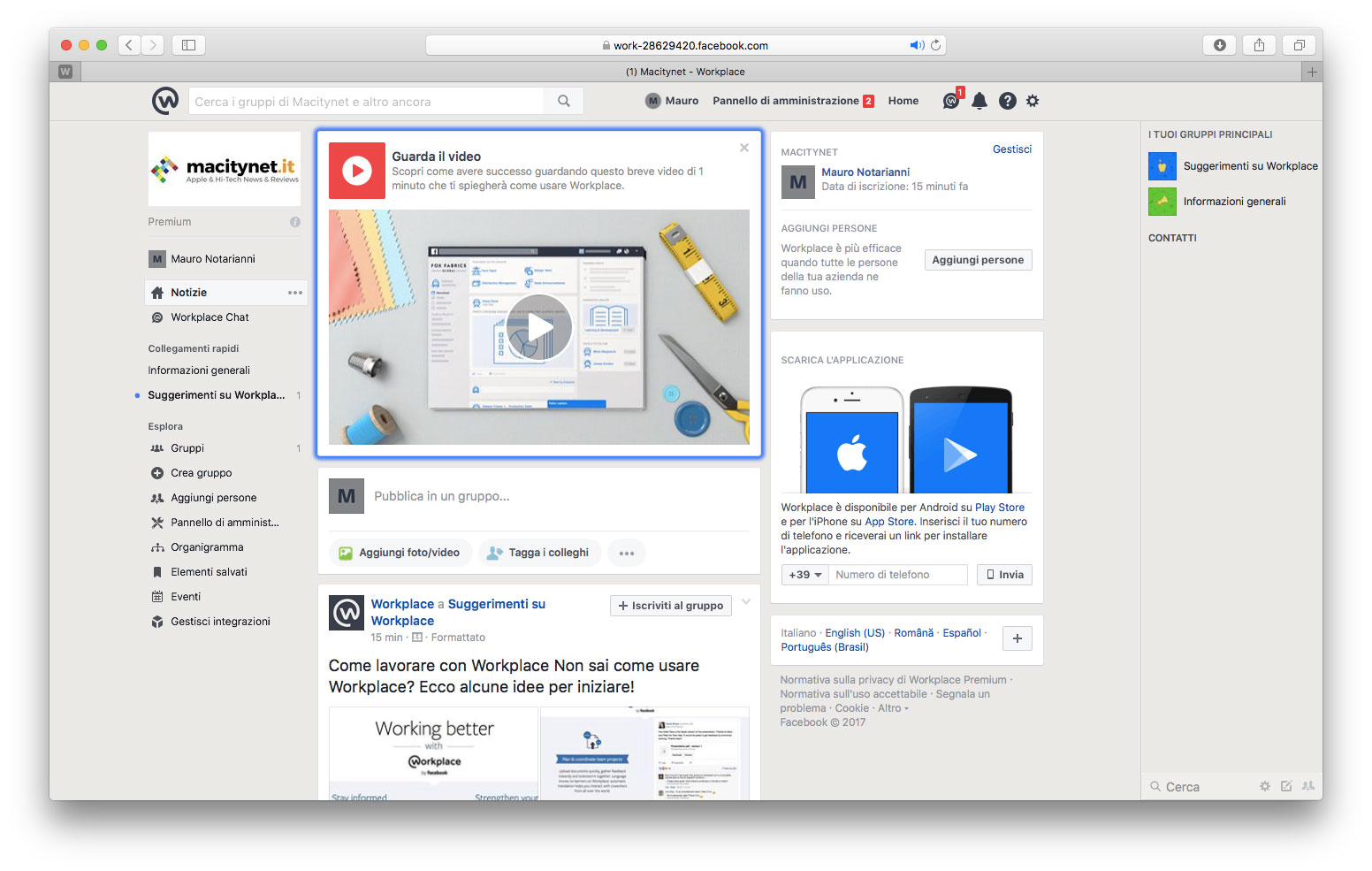Click the Numero di telefono field
This screenshot has width=1372, height=871.
point(898,575)
